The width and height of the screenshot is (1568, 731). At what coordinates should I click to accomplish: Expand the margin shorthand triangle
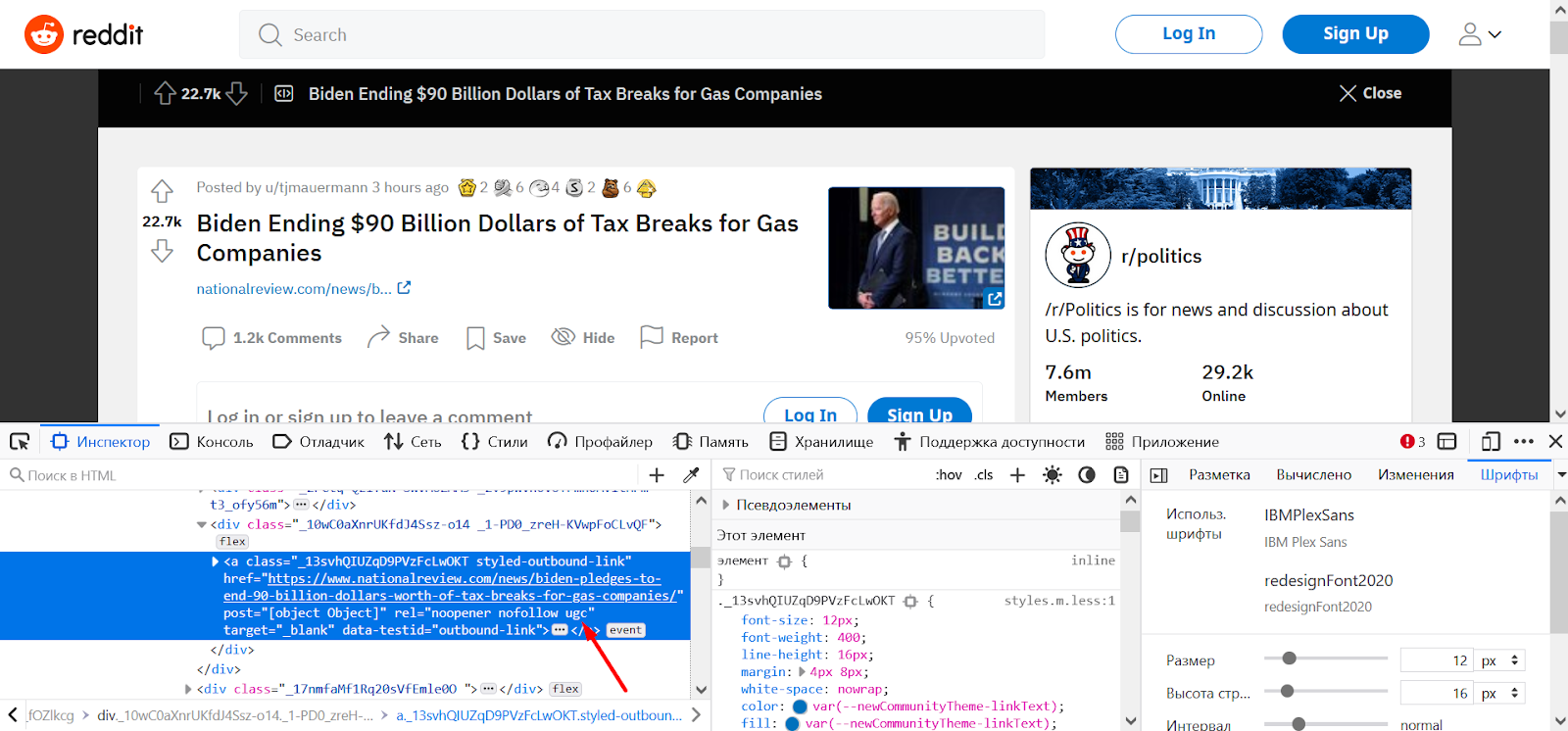[x=803, y=672]
